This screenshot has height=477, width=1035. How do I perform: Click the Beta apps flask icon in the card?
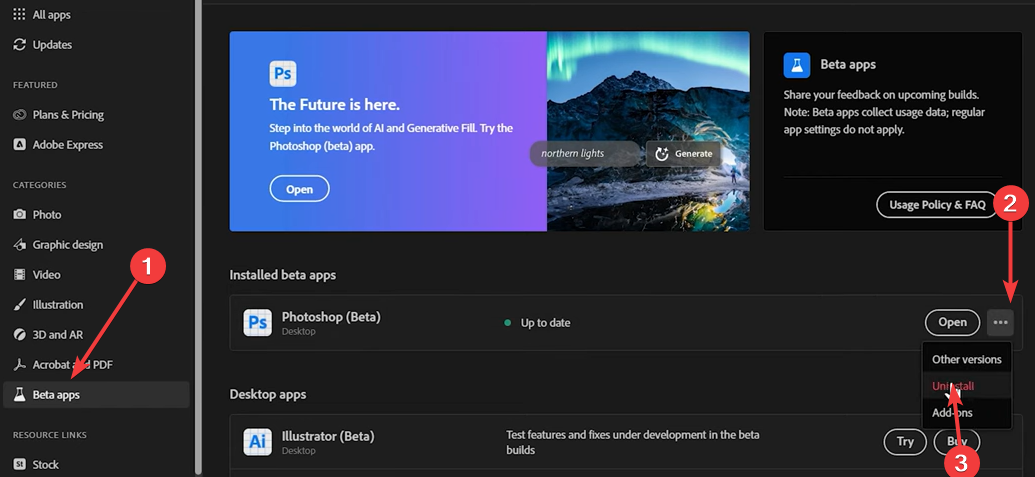click(x=797, y=65)
